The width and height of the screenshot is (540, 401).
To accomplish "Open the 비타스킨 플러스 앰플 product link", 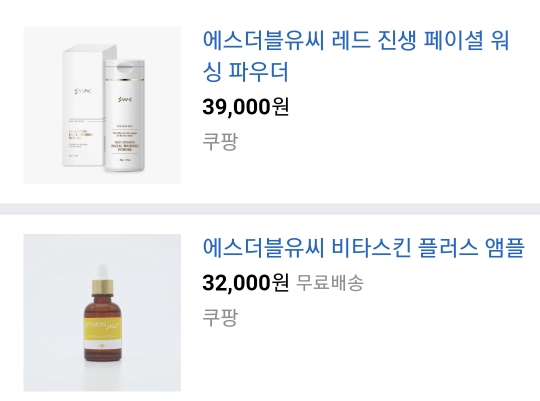I will pos(363,248).
